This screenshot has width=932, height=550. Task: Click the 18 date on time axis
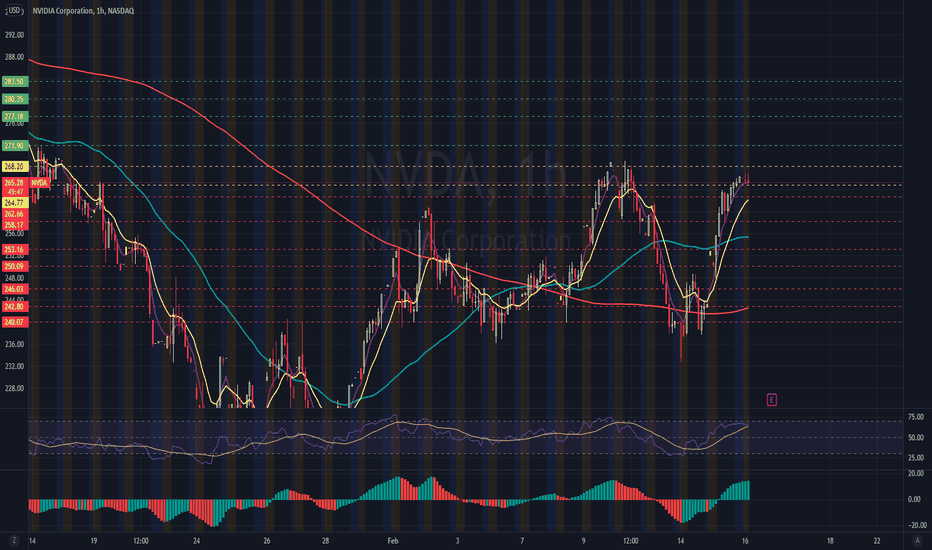(830, 541)
